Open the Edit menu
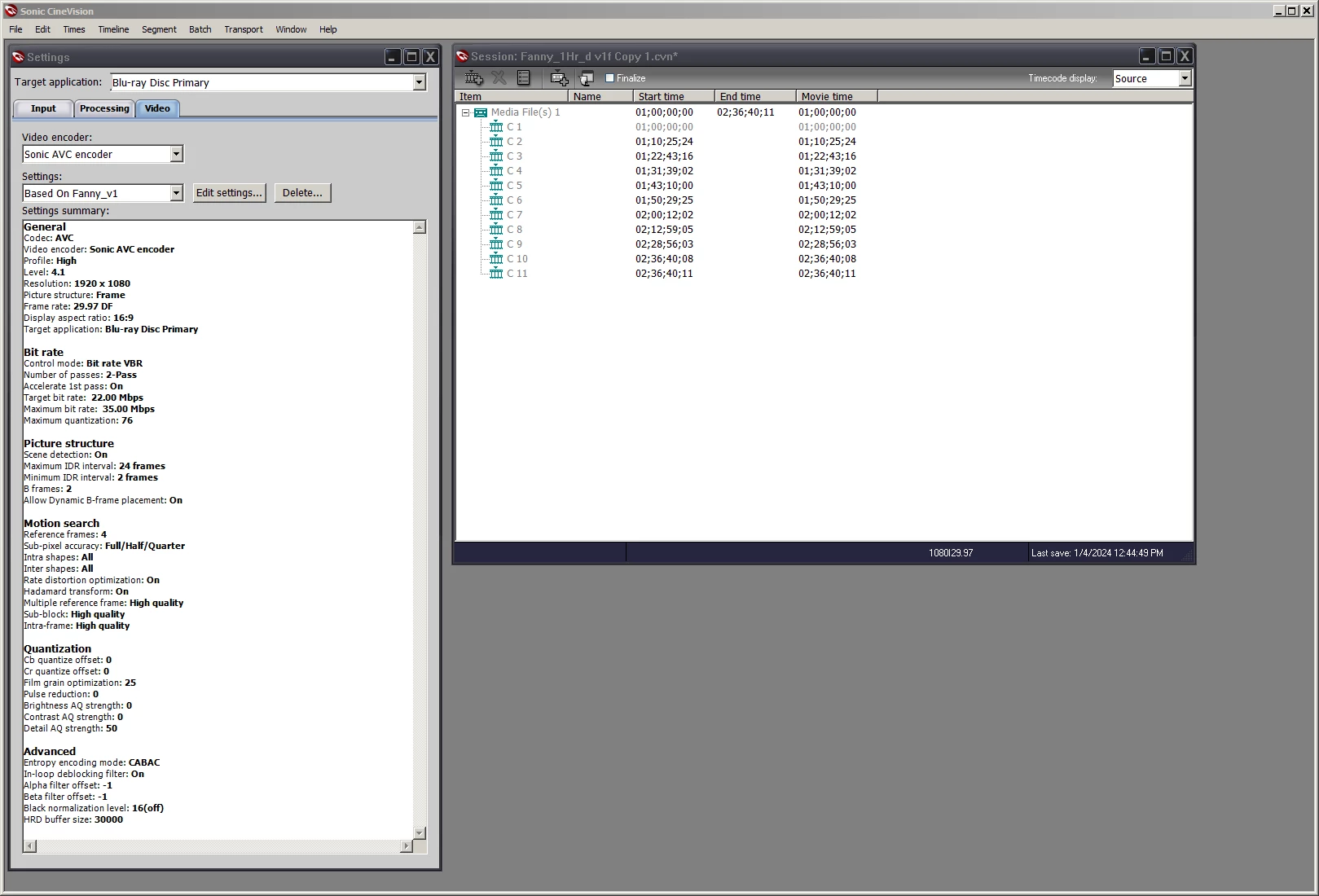The width and height of the screenshot is (1319, 896). 42,29
